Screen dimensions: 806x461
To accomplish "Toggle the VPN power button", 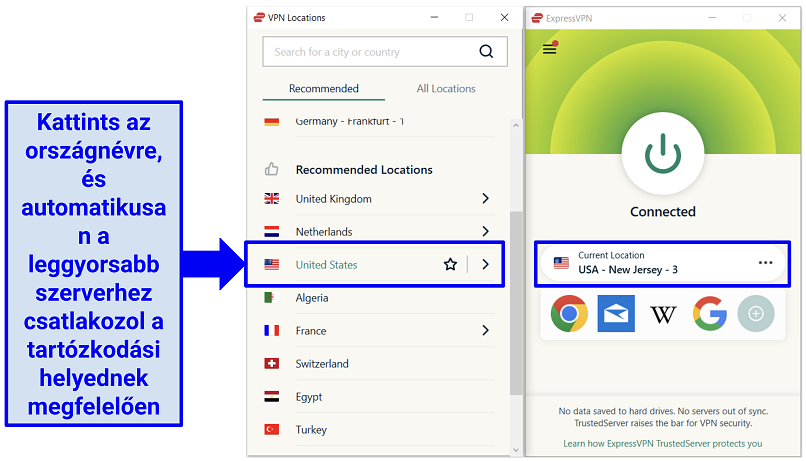I will click(x=663, y=153).
